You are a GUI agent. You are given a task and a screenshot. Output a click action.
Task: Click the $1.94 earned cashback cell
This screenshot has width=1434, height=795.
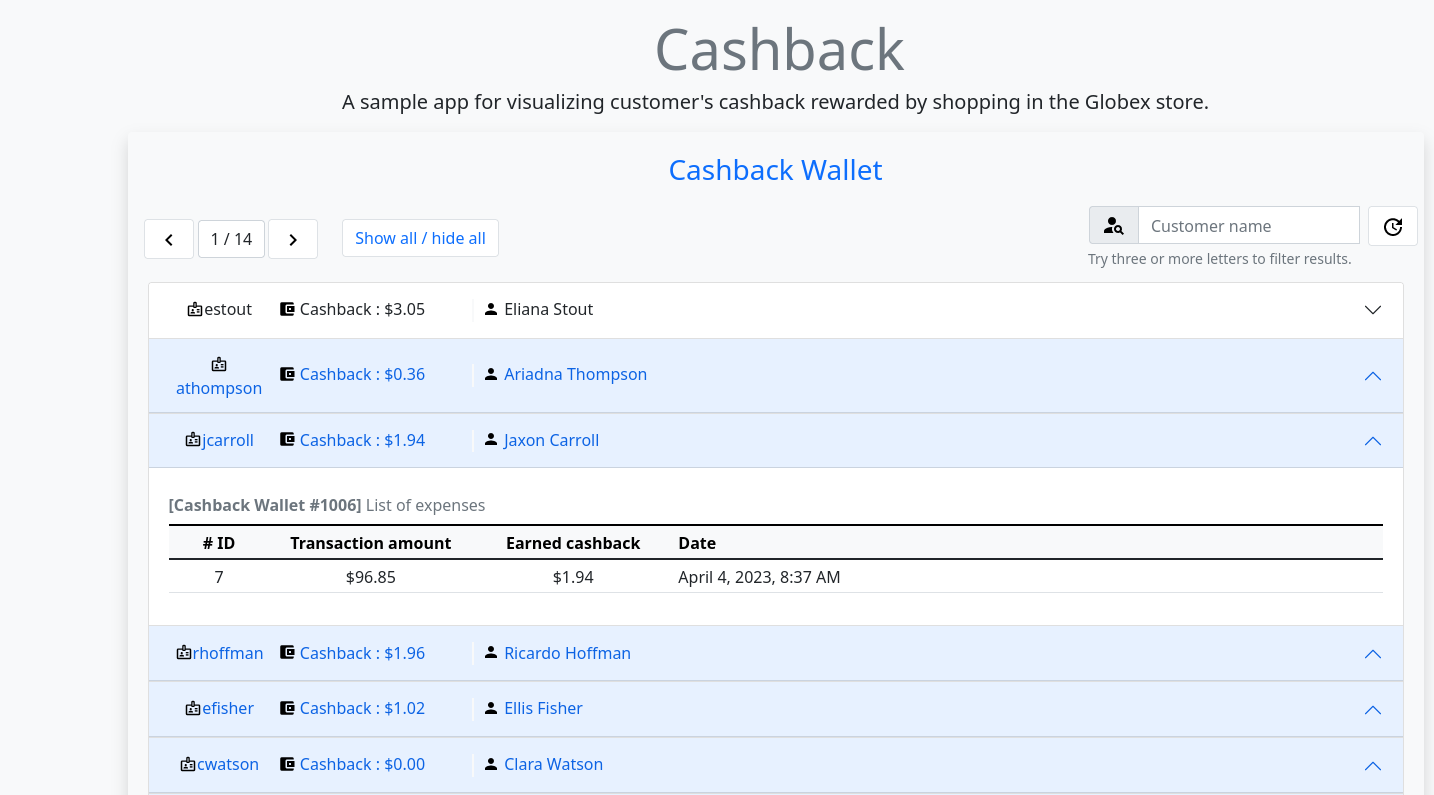(x=573, y=577)
